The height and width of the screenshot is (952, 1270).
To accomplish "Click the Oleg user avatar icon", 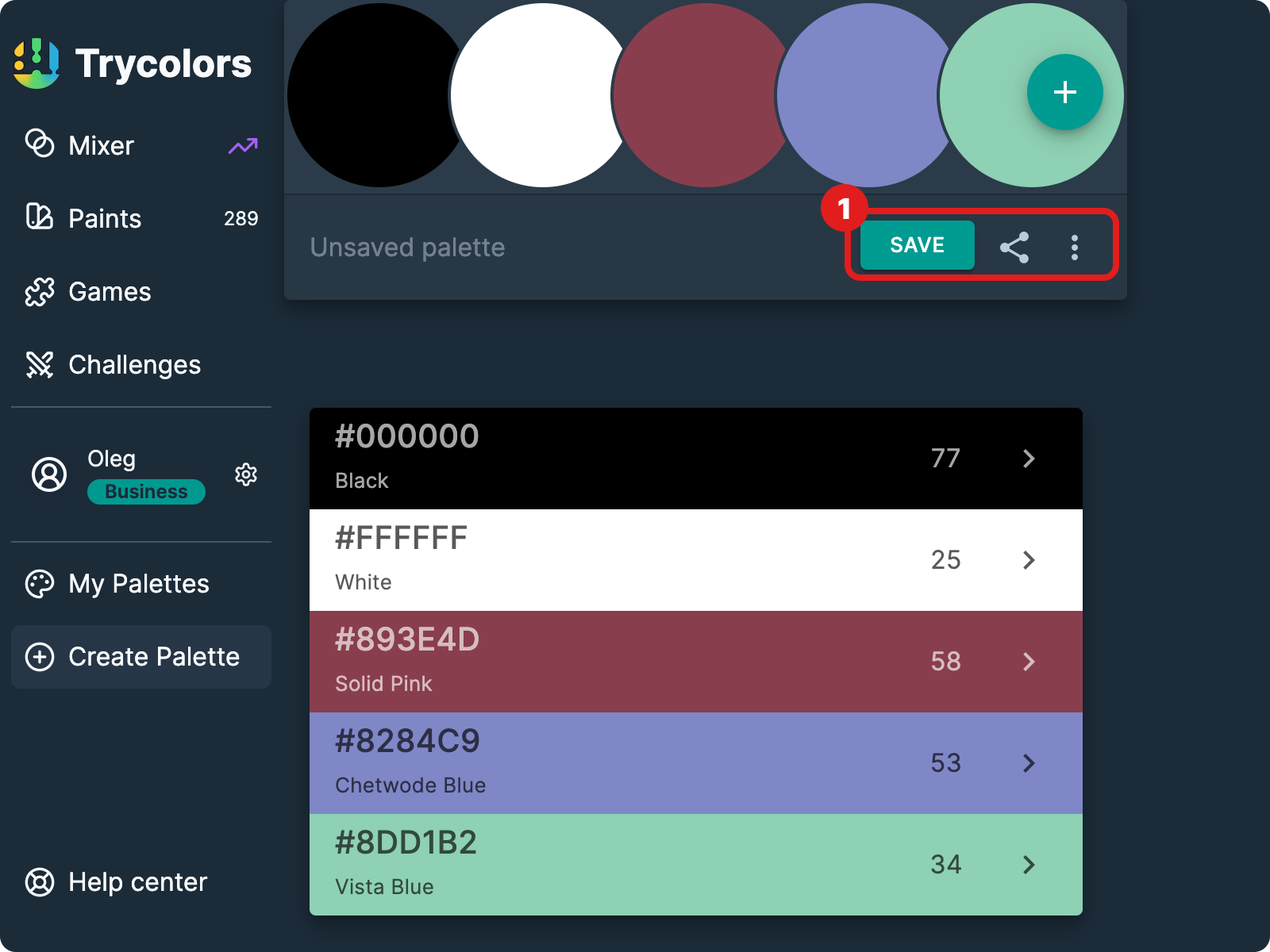I will tap(49, 474).
